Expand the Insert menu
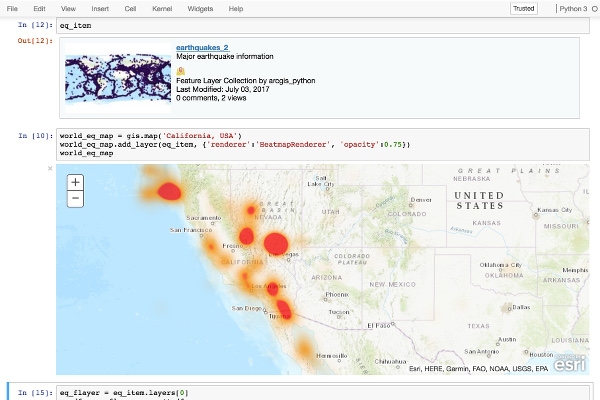Screen dimensions: 600x400 click(x=100, y=9)
